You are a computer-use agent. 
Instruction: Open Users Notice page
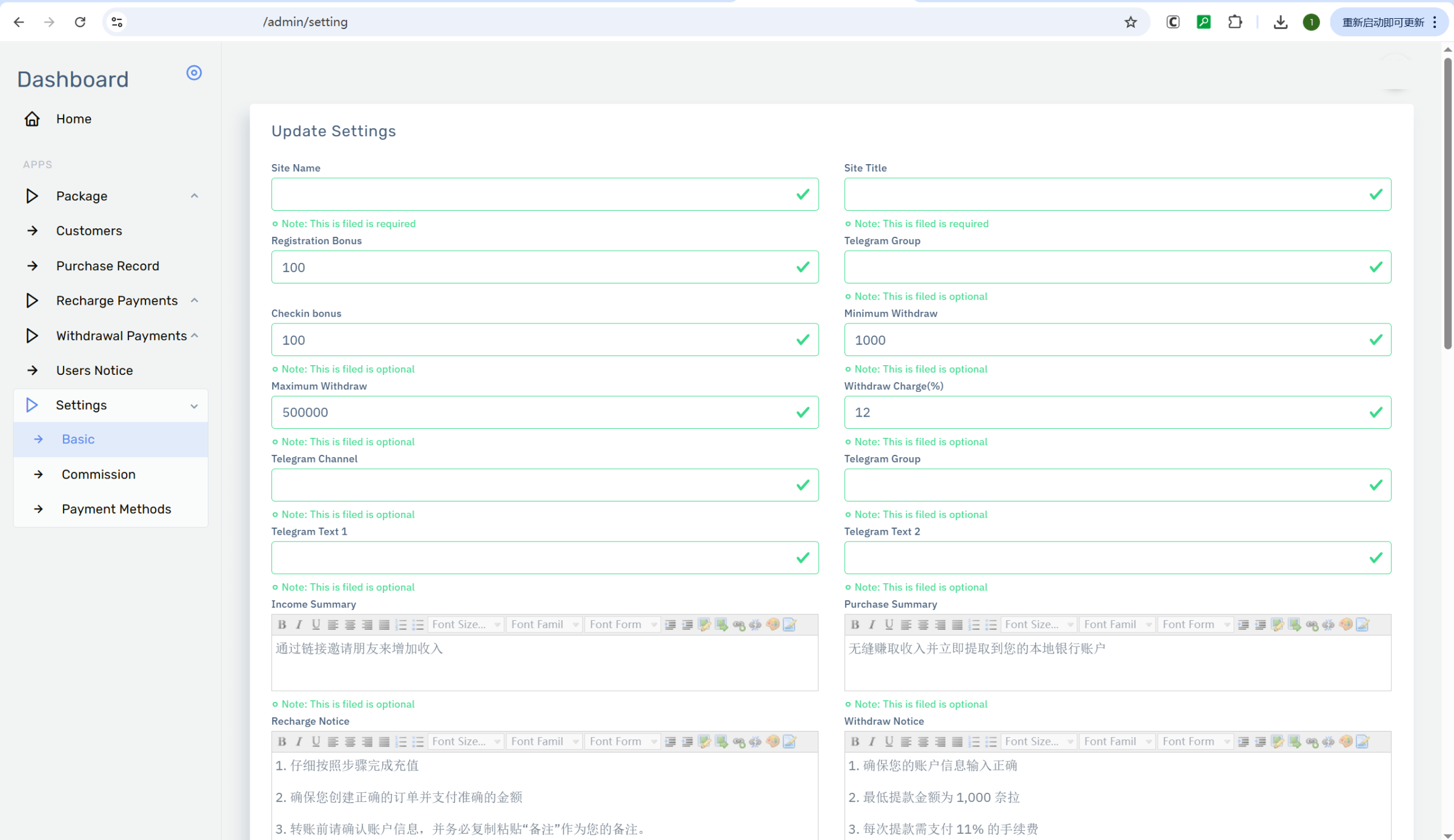pos(95,370)
